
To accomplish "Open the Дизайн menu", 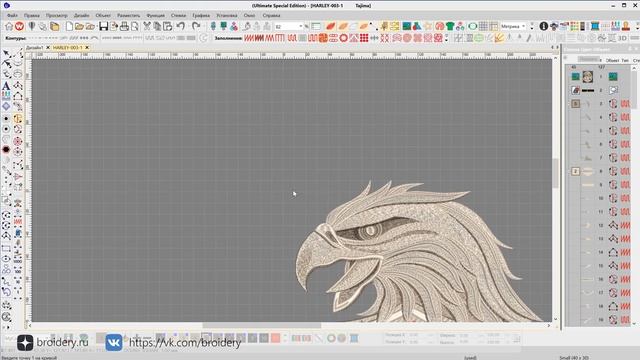I will pyautogui.click(x=81, y=16).
